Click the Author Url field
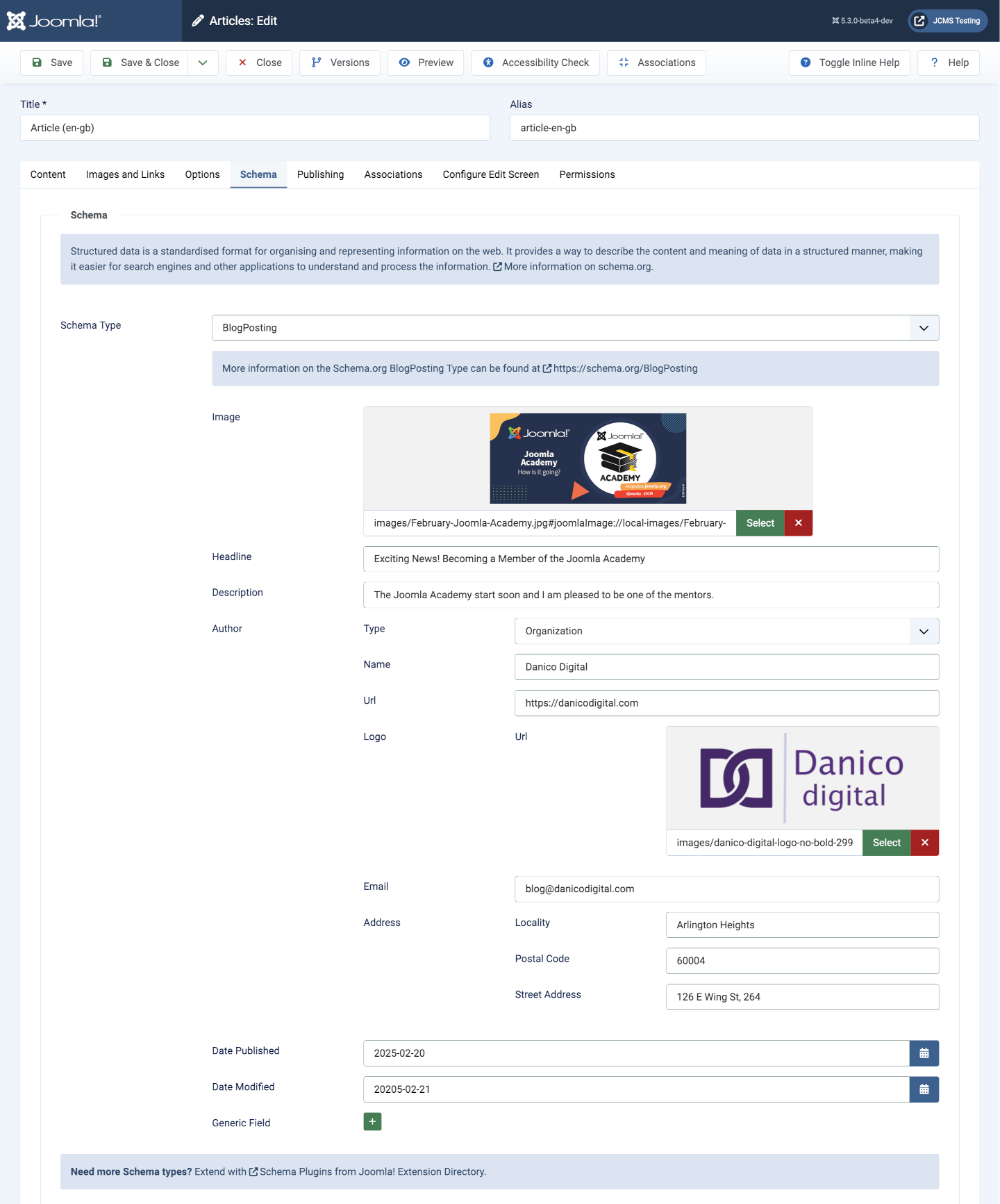The image size is (1000, 1204). point(726,703)
